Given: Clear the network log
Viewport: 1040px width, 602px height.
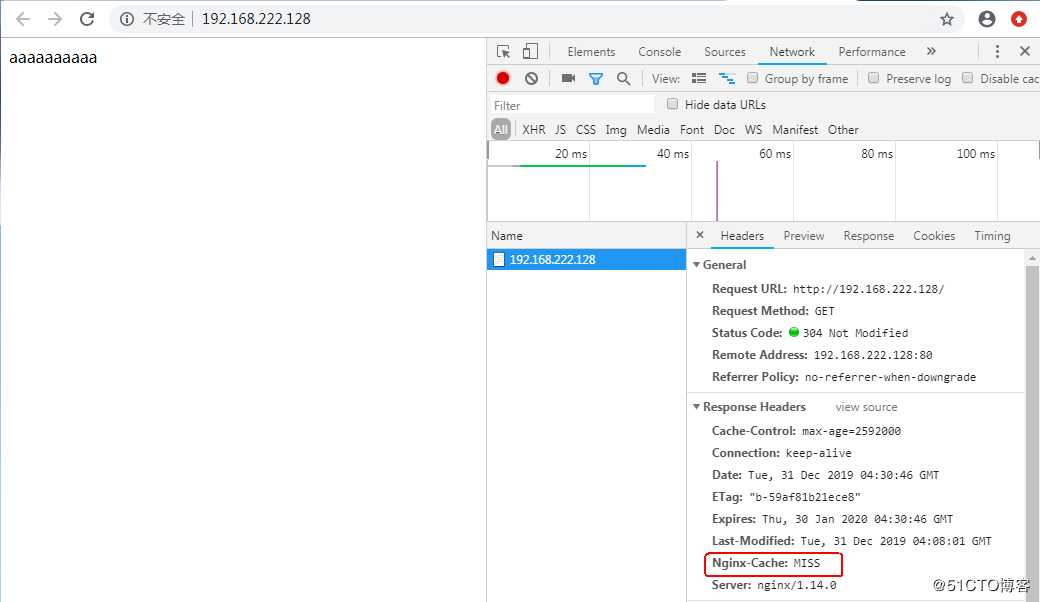Looking at the screenshot, I should [x=531, y=78].
